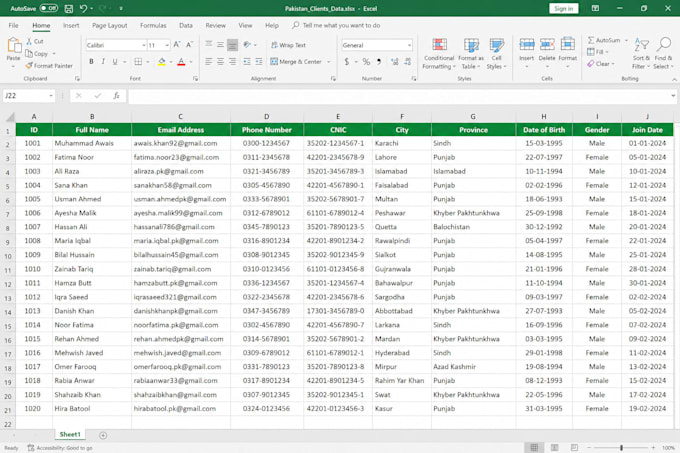Open Conditional Formatting
The height and width of the screenshot is (453, 680).
(x=439, y=54)
